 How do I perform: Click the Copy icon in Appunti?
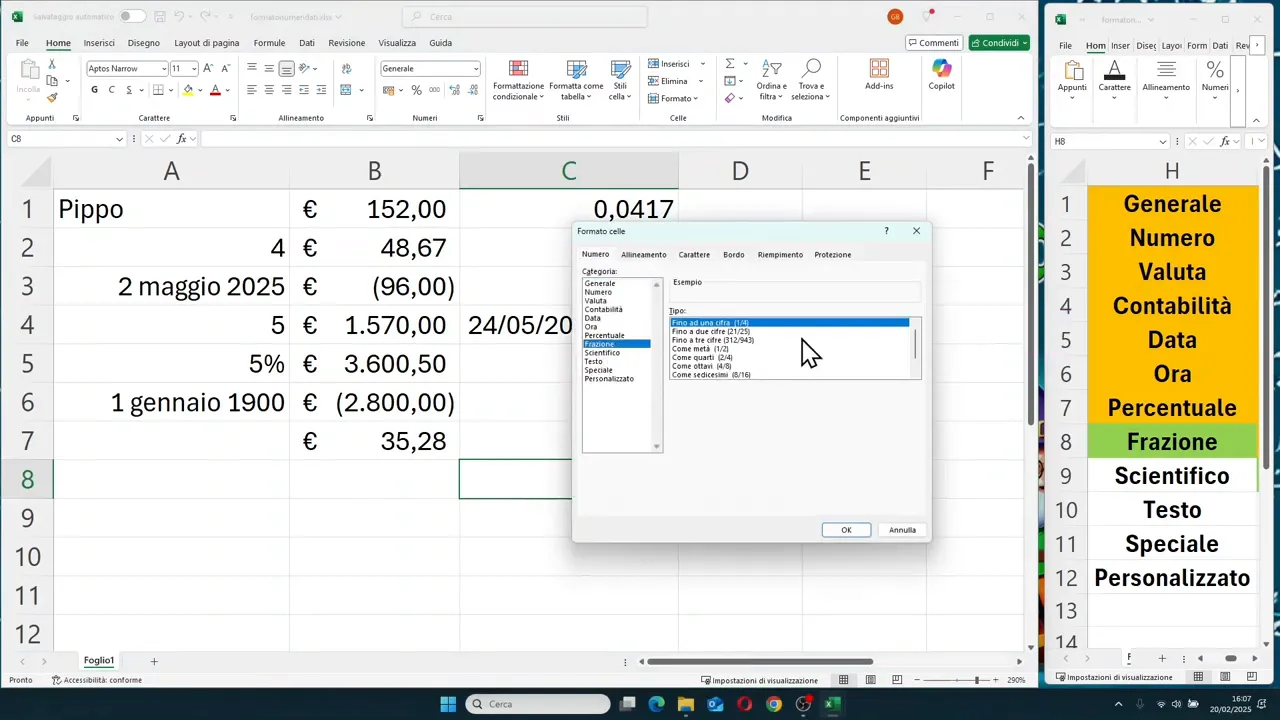[52, 81]
